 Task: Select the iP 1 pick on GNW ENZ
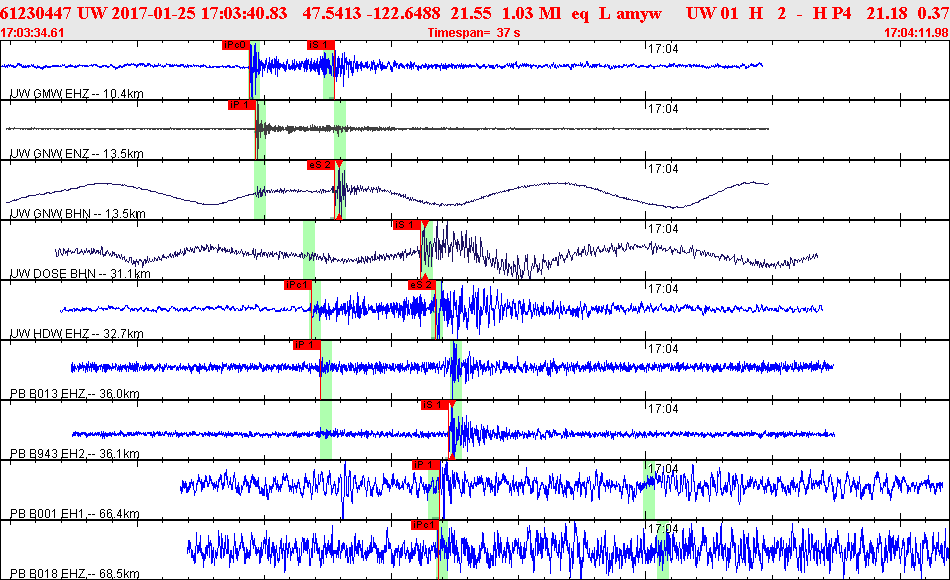coord(242,105)
